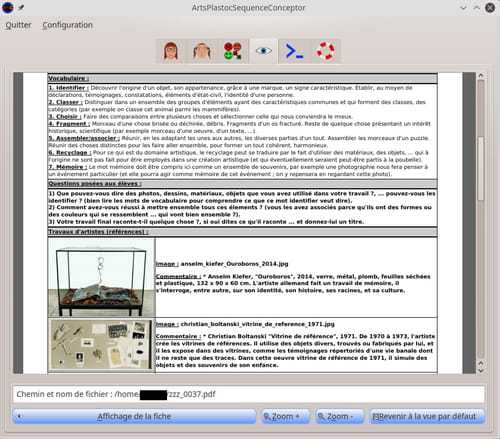
Task: Open the student tab with pigtails girl icon
Action: pos(202,51)
